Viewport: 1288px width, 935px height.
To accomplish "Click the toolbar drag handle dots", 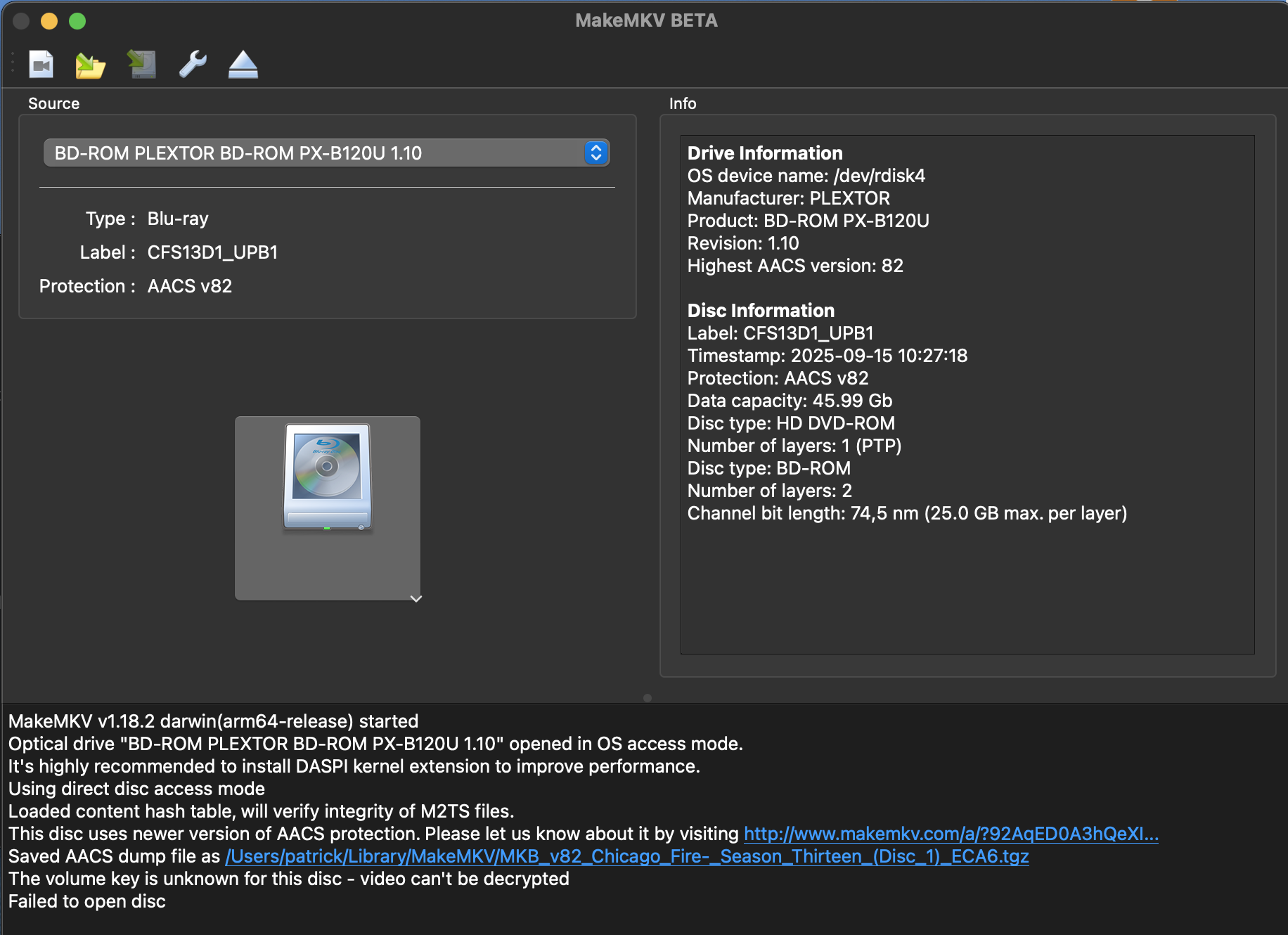I will click(13, 63).
